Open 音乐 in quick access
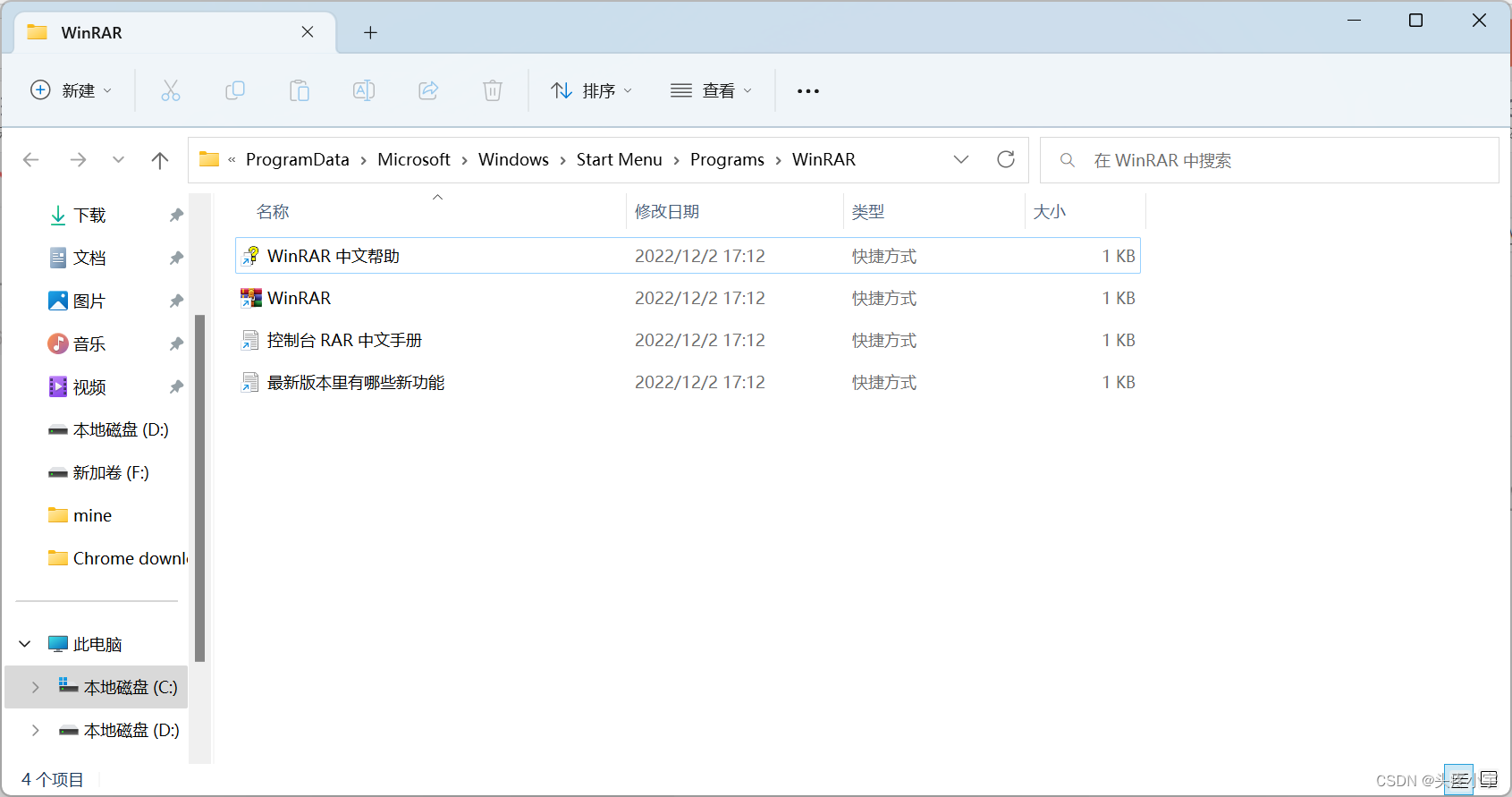1512x797 pixels. point(89,343)
